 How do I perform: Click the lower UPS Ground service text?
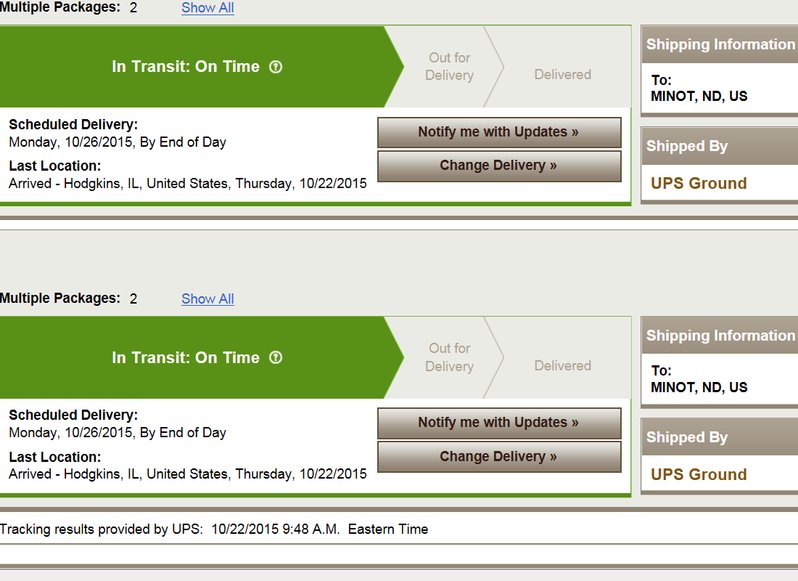point(699,474)
